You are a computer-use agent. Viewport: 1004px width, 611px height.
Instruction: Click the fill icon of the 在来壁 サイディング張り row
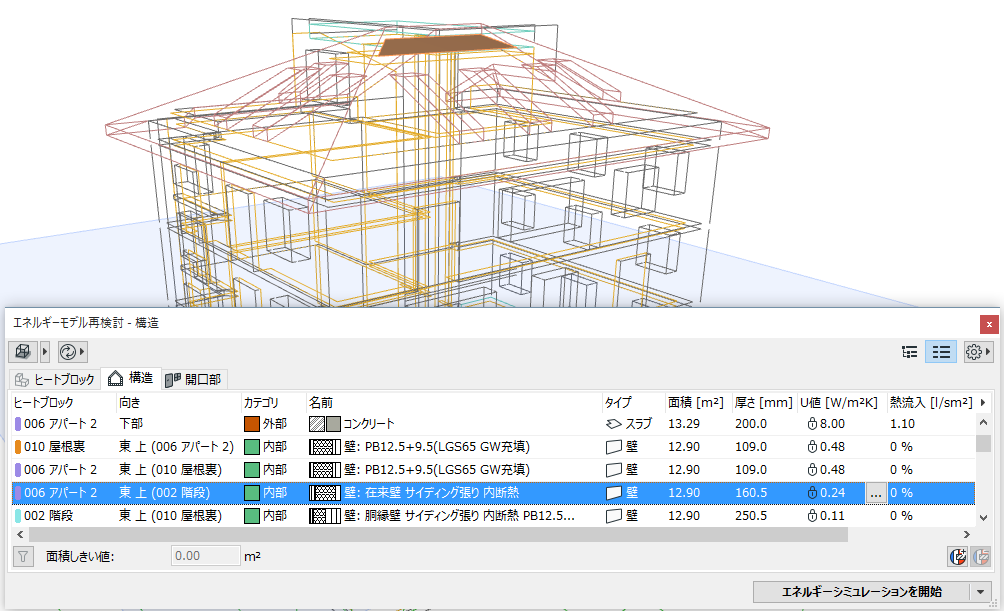click(325, 493)
